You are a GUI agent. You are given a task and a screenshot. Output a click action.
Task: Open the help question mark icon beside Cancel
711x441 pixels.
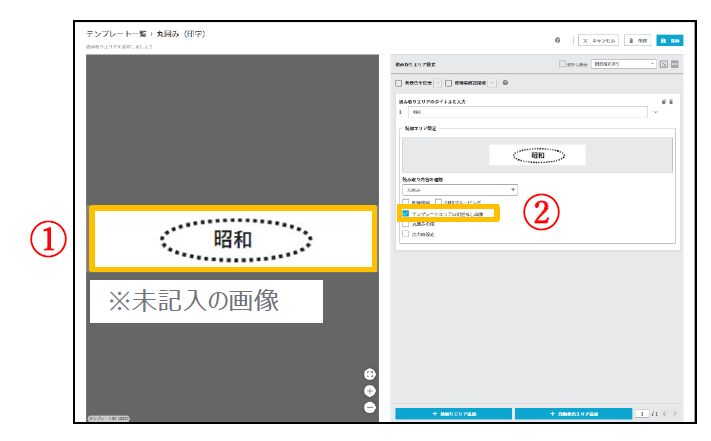click(x=557, y=41)
